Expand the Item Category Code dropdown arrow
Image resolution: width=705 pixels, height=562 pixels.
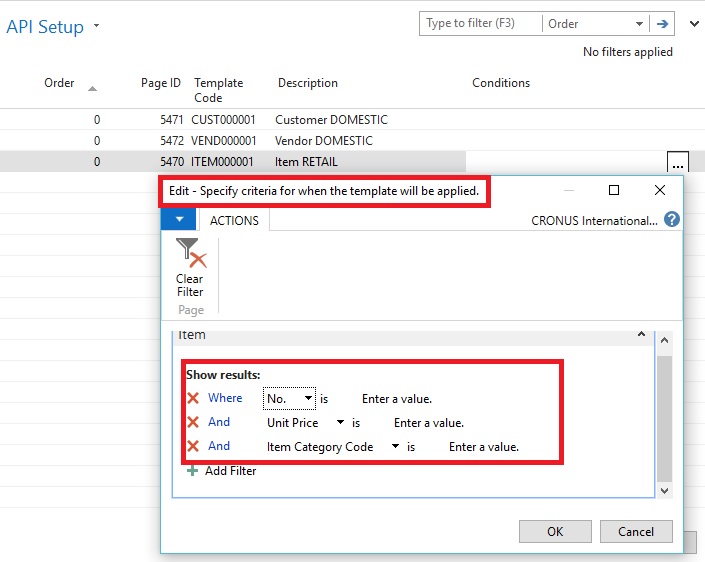[x=395, y=447]
